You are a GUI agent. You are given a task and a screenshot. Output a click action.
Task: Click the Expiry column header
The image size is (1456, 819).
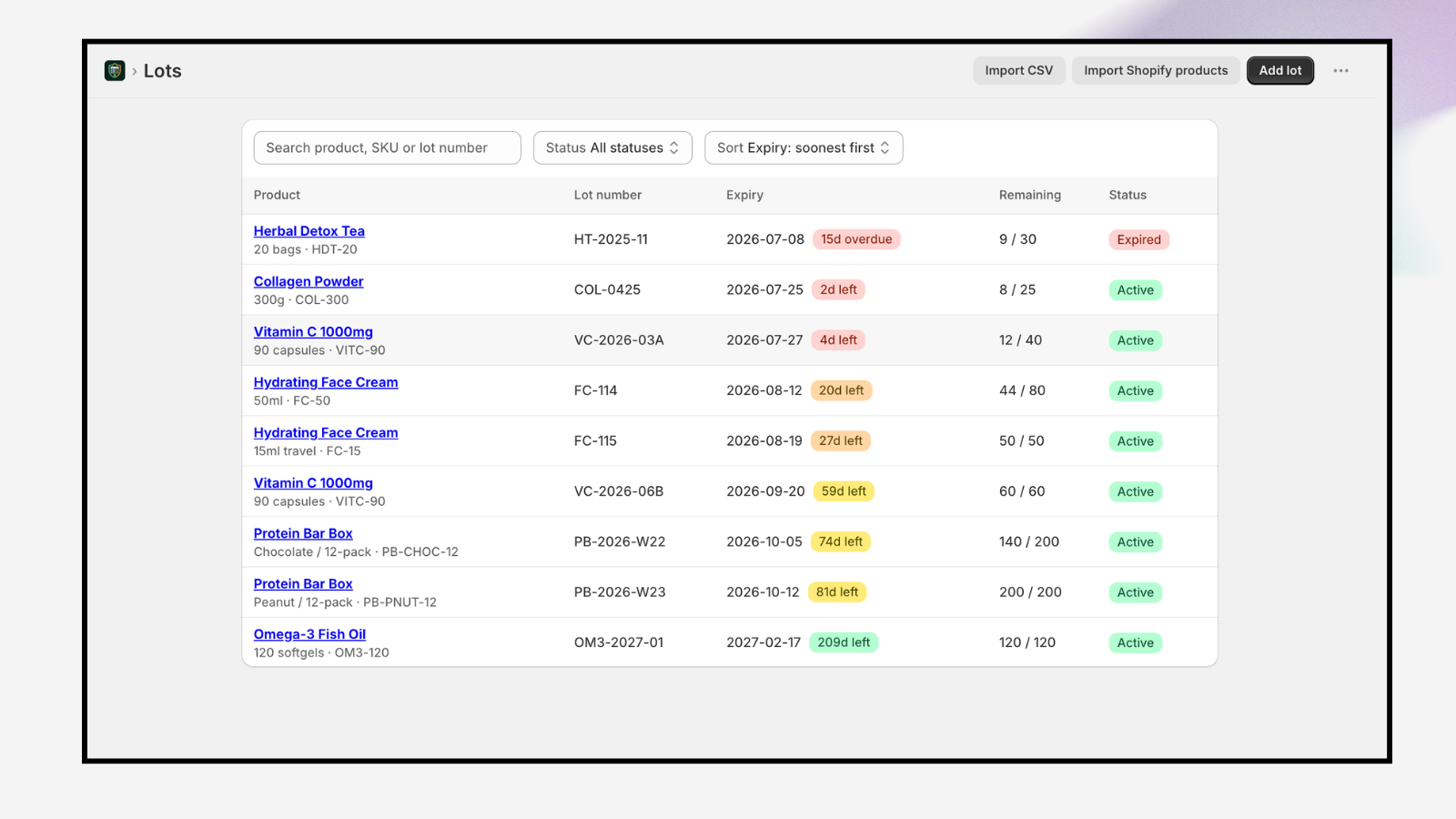coord(744,195)
